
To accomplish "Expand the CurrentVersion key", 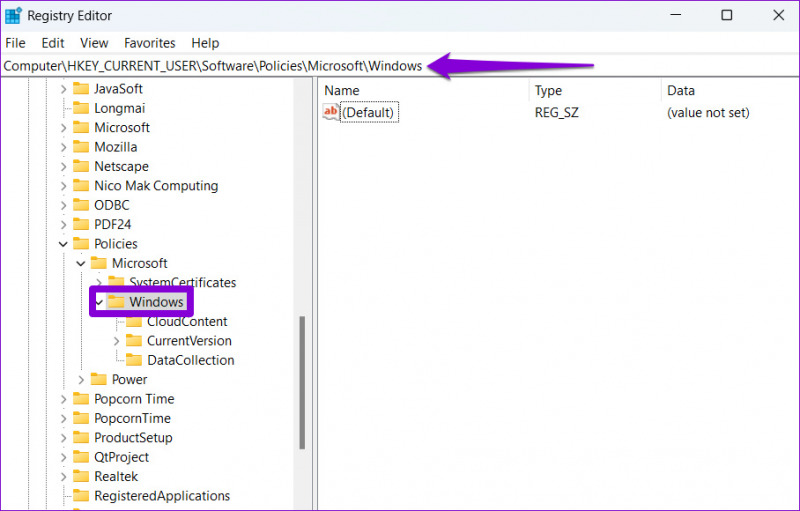I will click(x=116, y=341).
